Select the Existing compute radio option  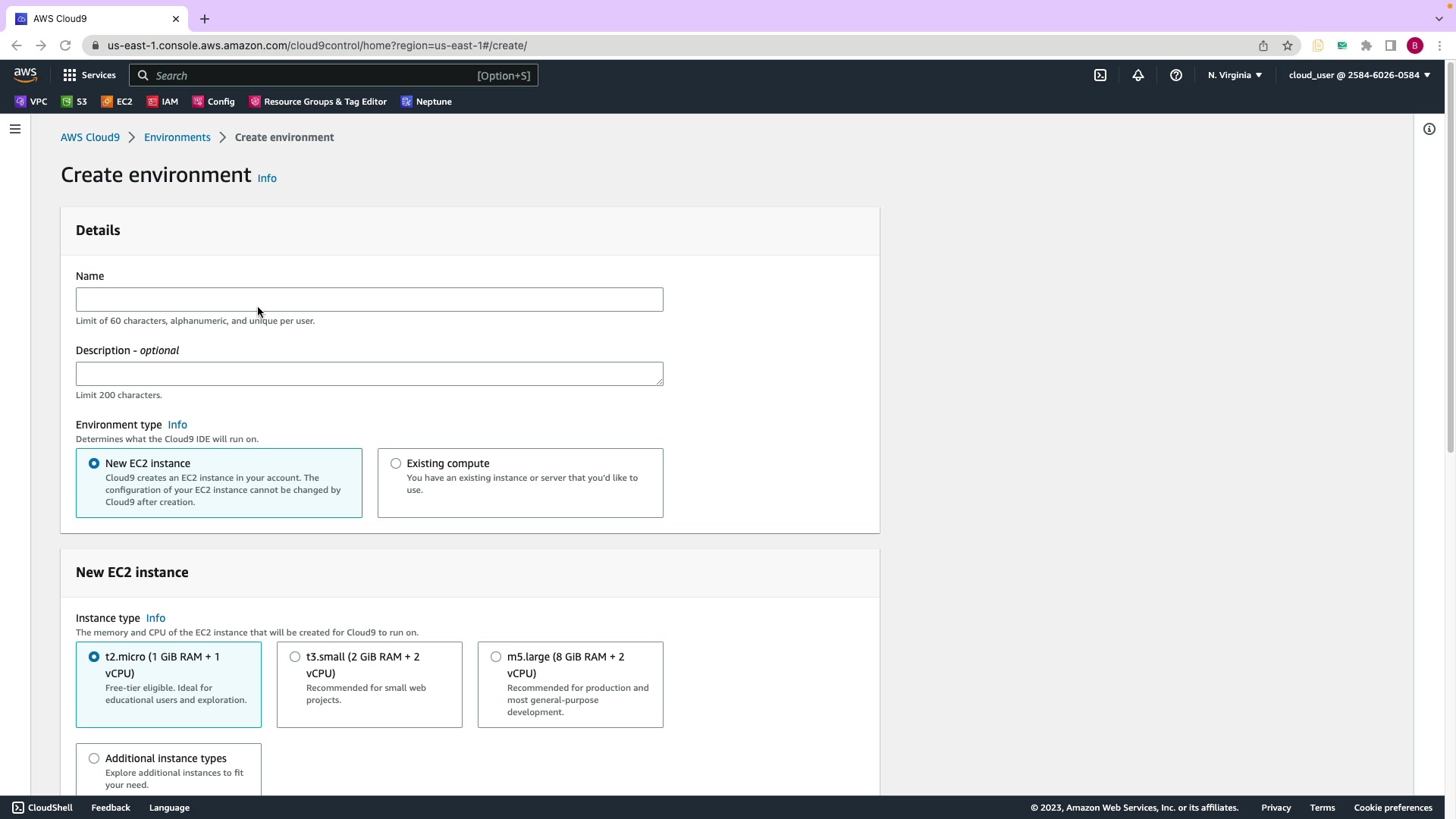tap(396, 463)
